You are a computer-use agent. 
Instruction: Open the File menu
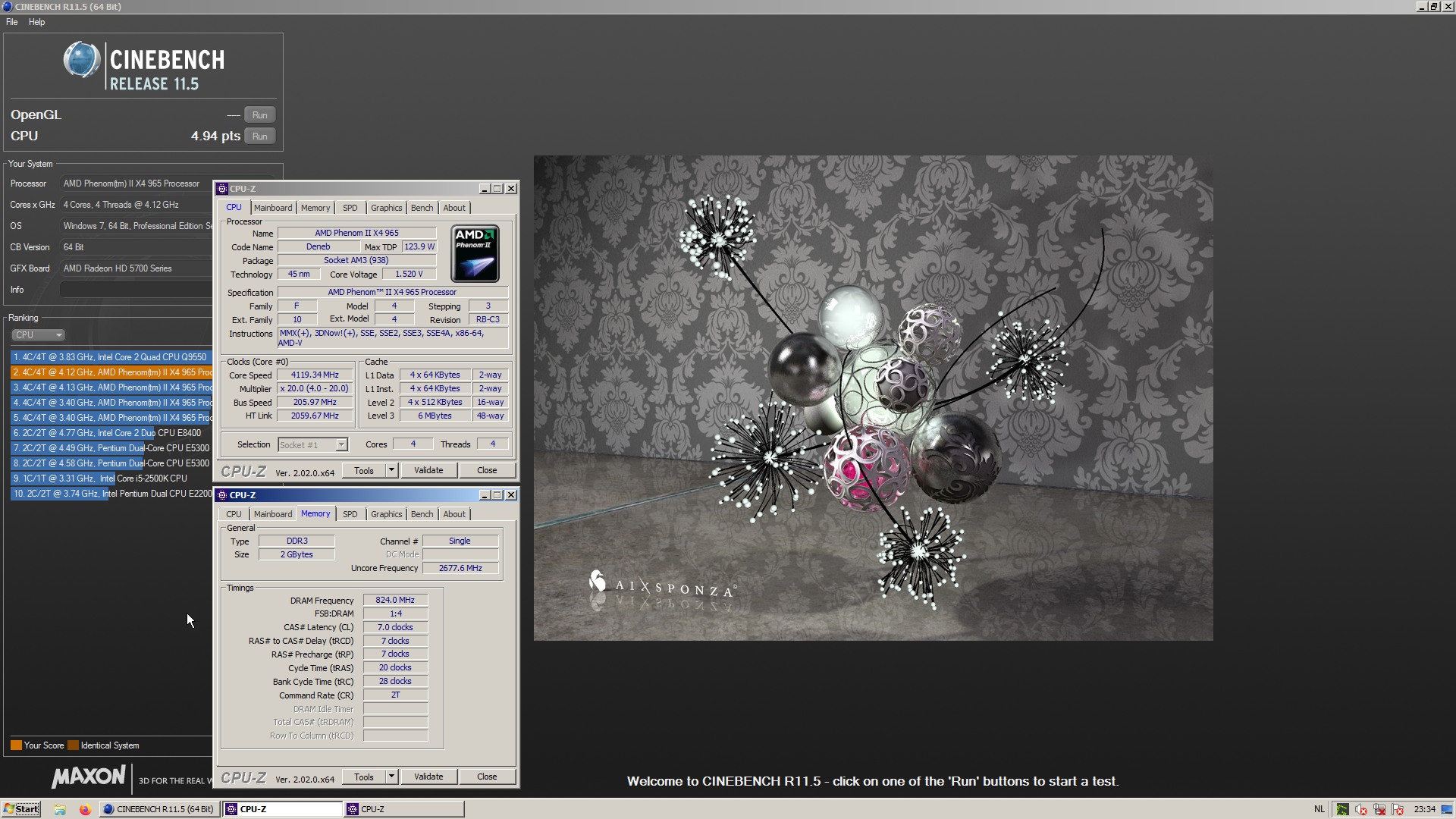(x=12, y=22)
